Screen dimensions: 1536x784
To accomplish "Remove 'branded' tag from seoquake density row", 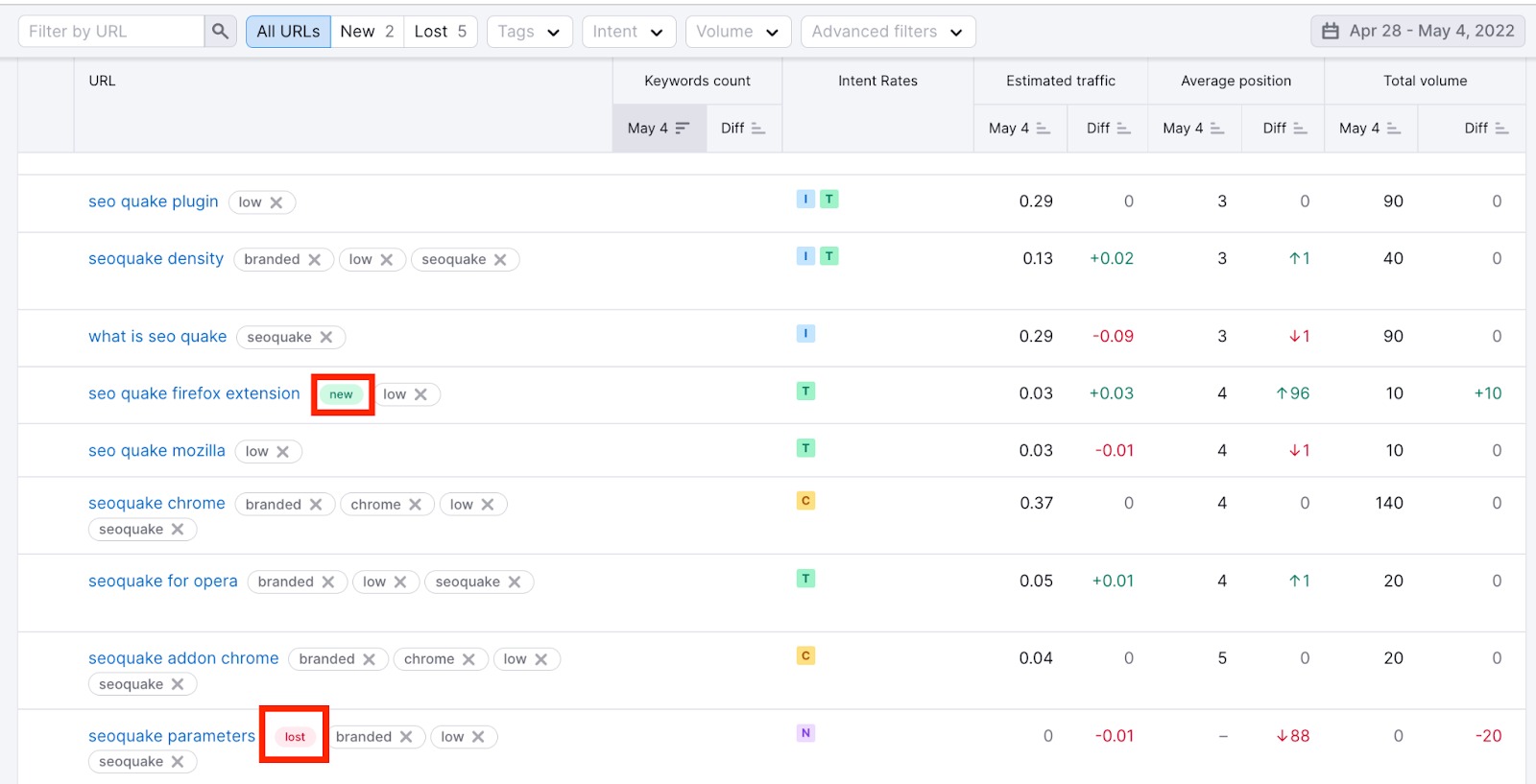I will pos(314,260).
